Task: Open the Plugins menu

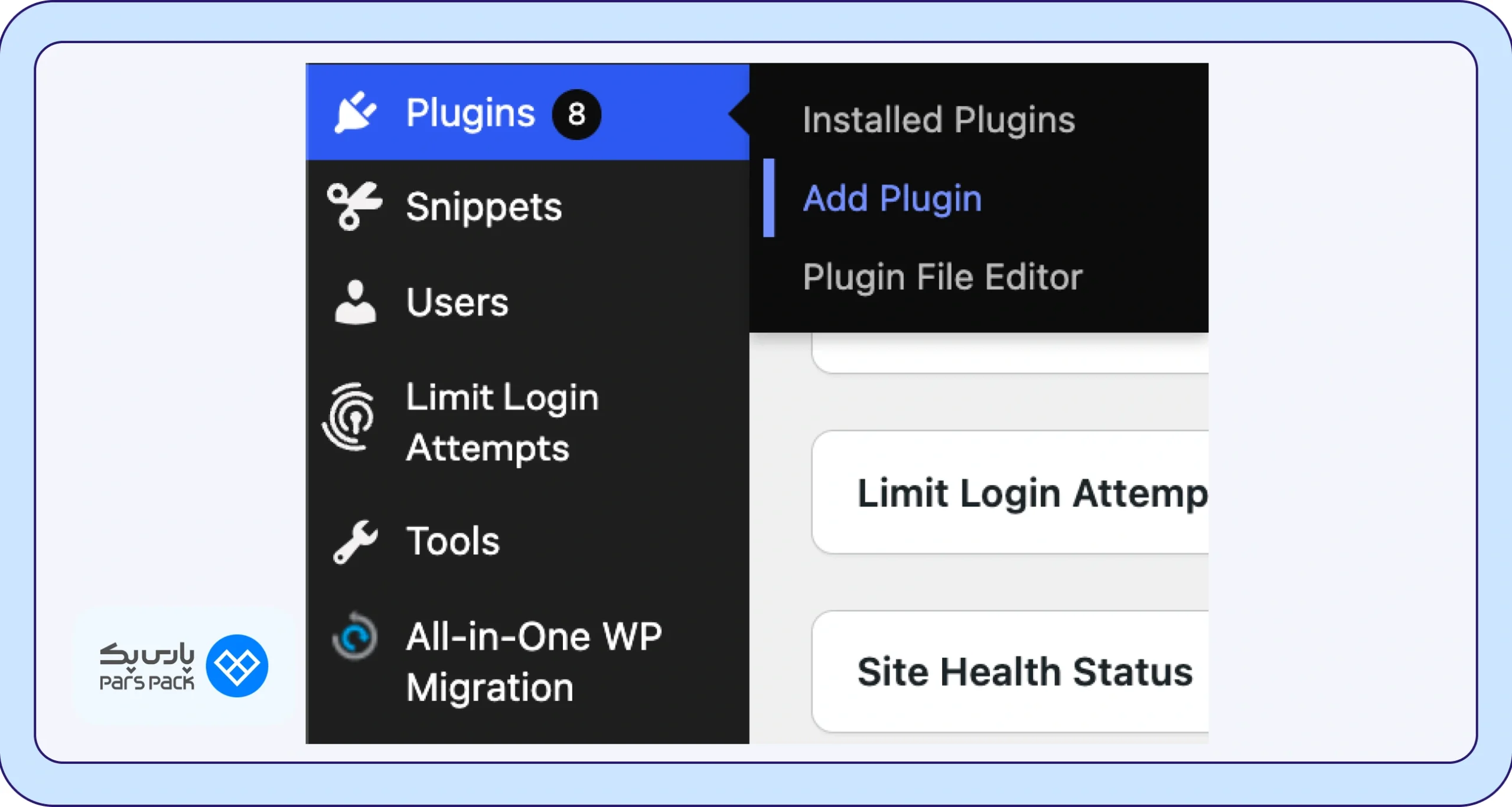Action: coord(527,112)
